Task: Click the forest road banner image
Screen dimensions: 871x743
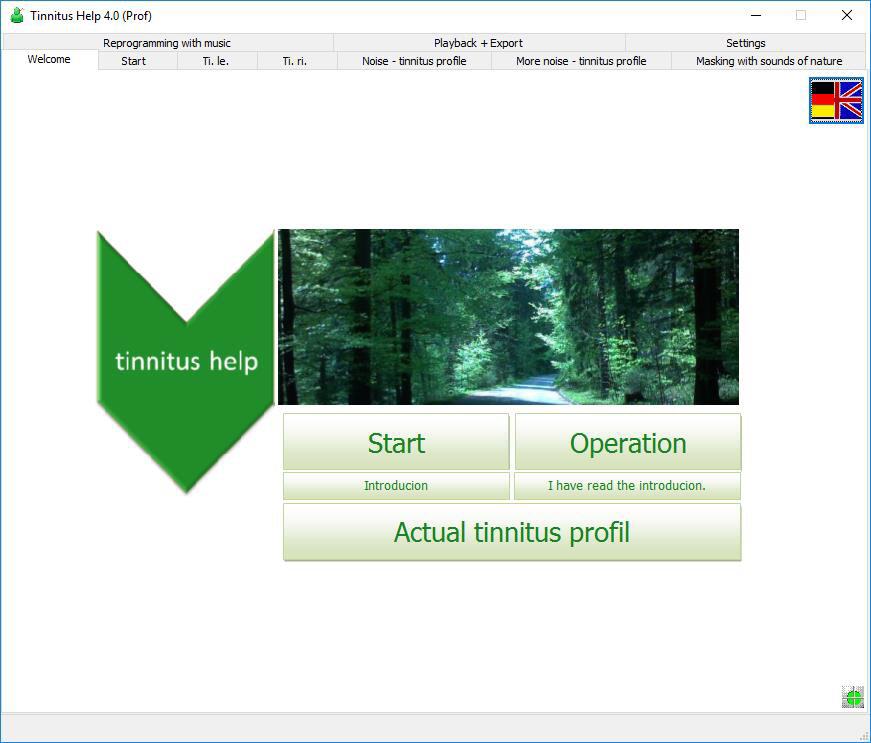Action: [x=508, y=317]
